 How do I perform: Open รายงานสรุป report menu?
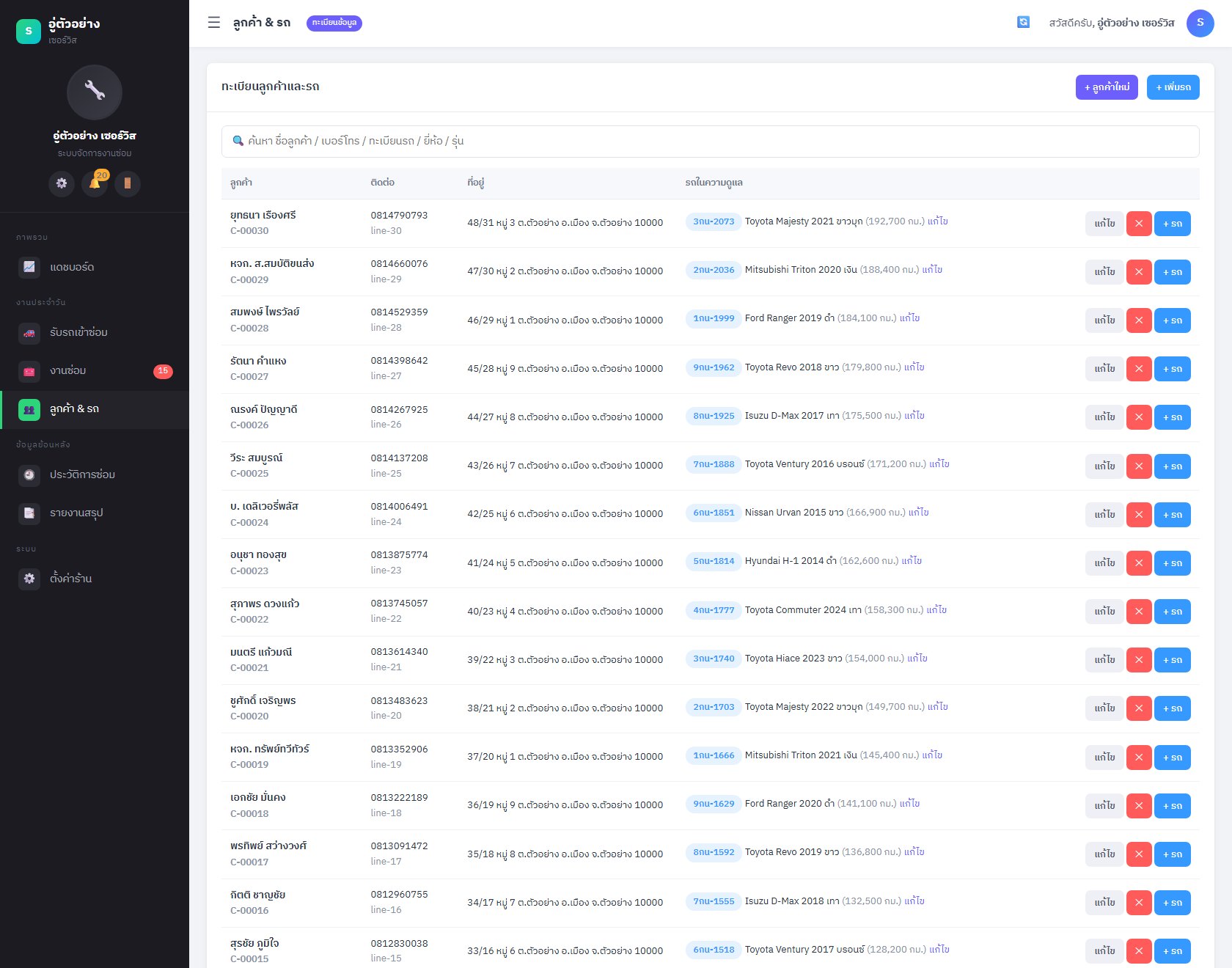click(95, 513)
